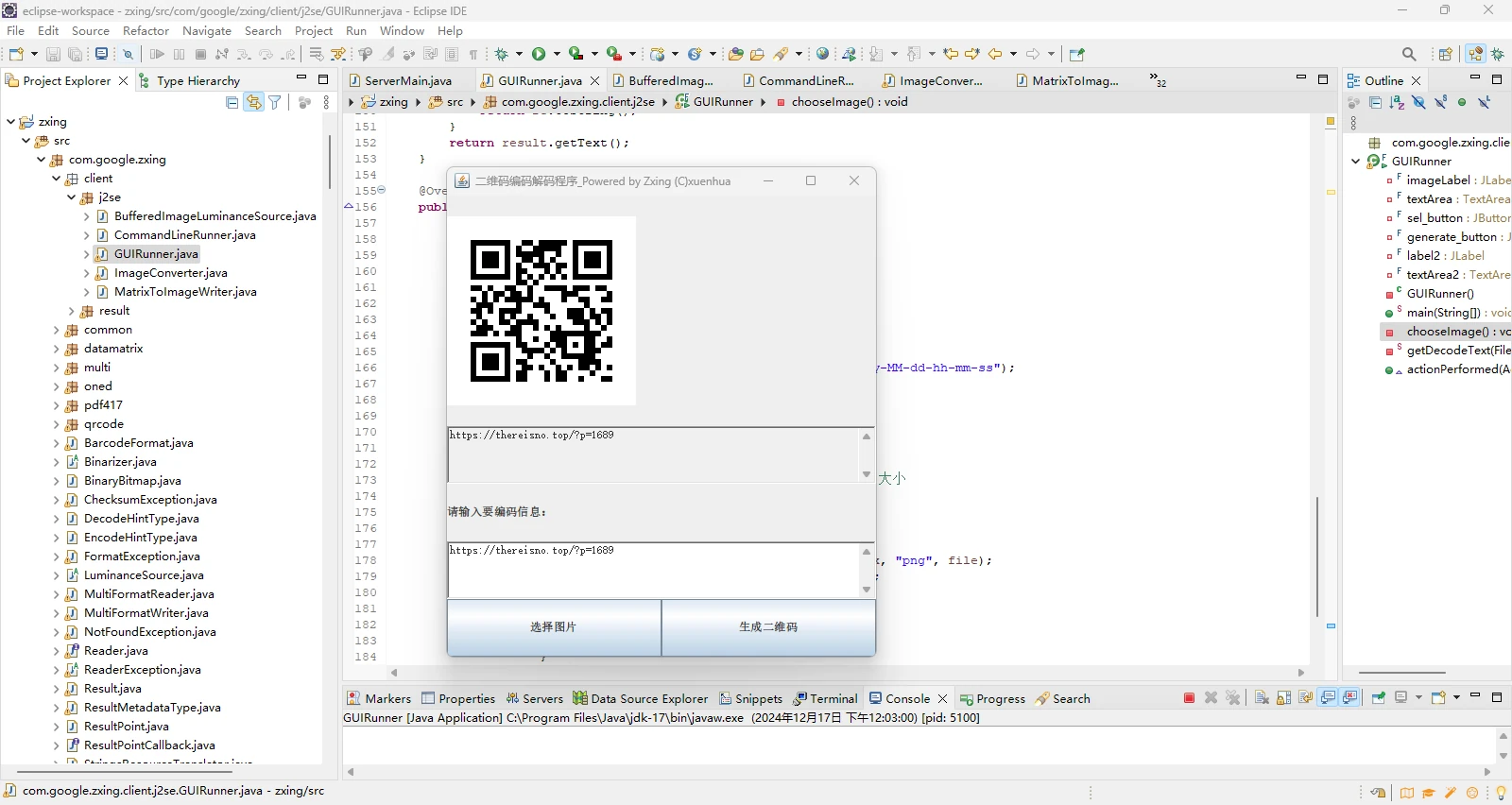Open the Navigate menu
Screen dimensions: 1512x805
pyautogui.click(x=206, y=31)
